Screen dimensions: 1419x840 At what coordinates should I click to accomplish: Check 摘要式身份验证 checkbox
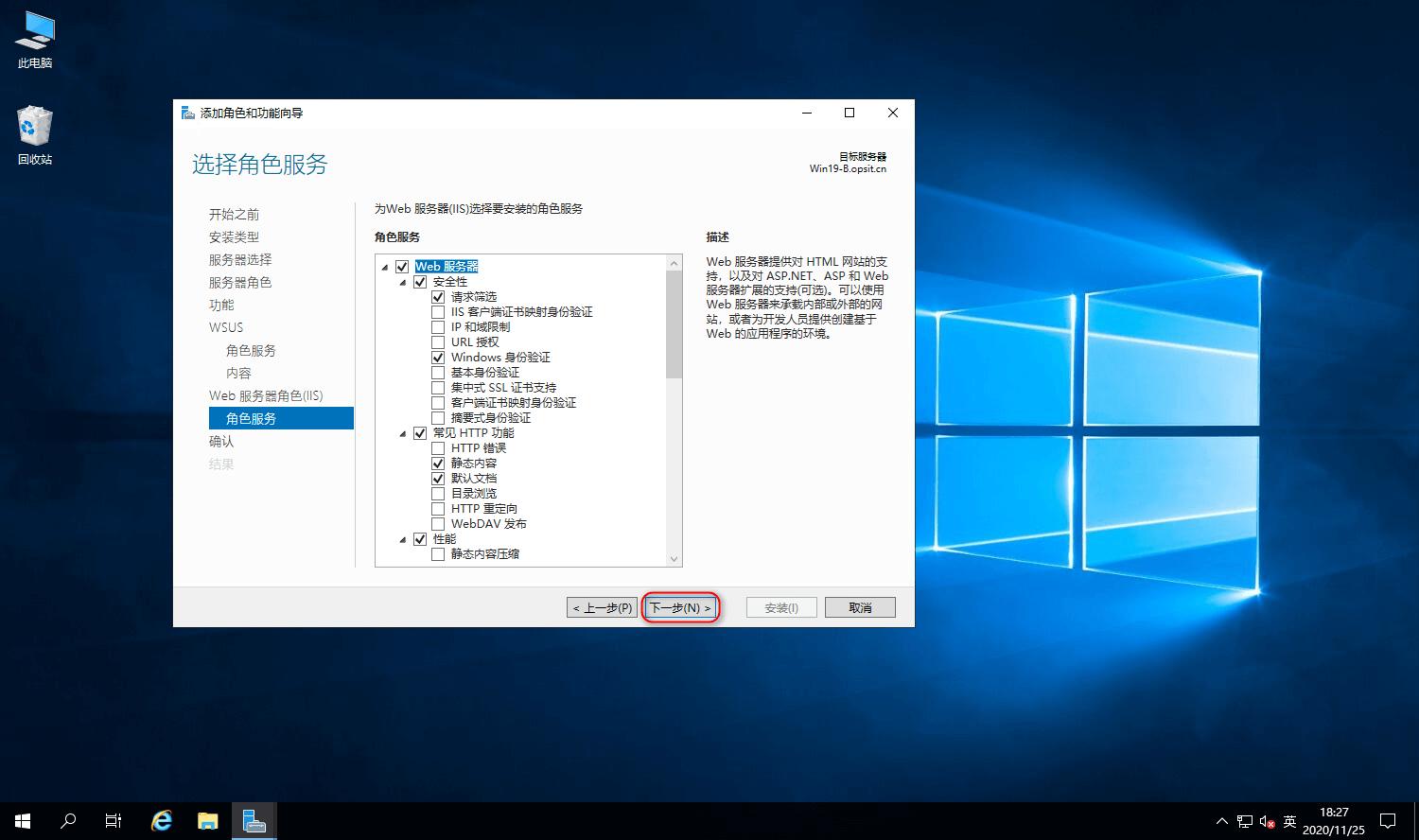(438, 418)
